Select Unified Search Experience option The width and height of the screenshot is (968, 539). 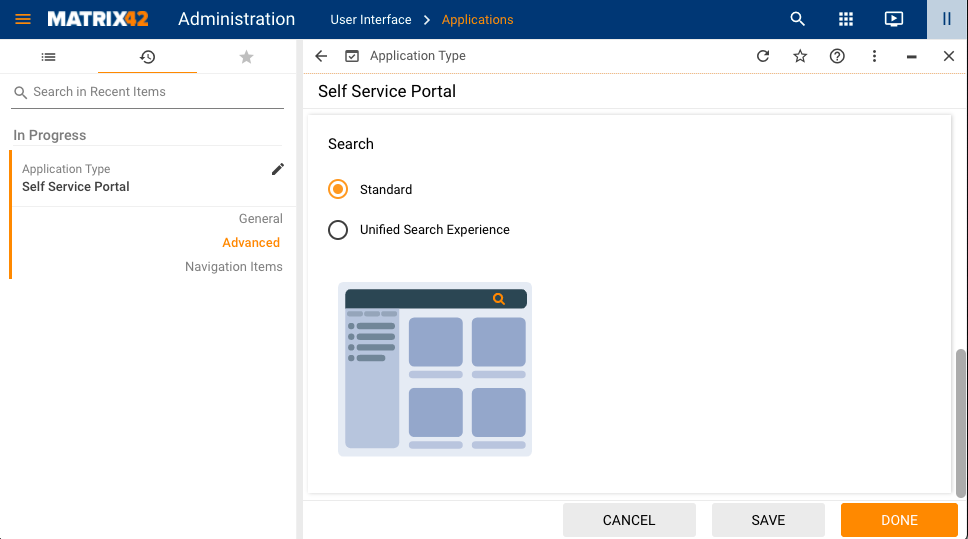click(x=339, y=230)
